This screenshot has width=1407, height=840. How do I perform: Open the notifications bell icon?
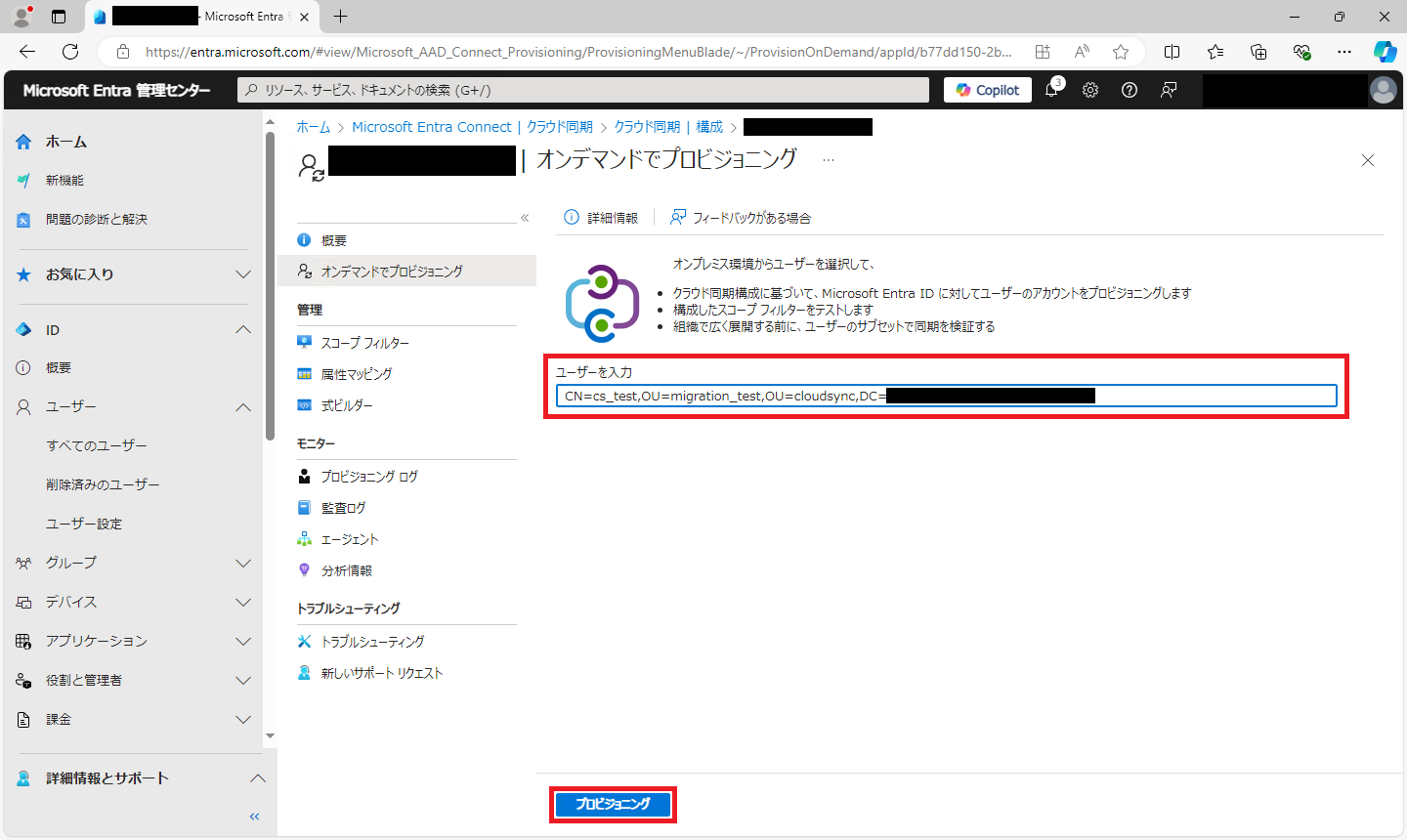pyautogui.click(x=1052, y=90)
